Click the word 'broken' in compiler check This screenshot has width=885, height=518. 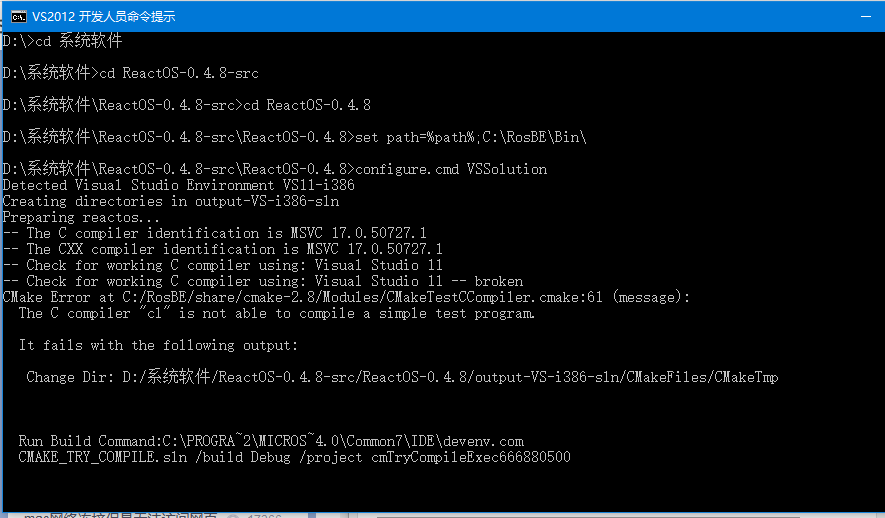(498, 281)
